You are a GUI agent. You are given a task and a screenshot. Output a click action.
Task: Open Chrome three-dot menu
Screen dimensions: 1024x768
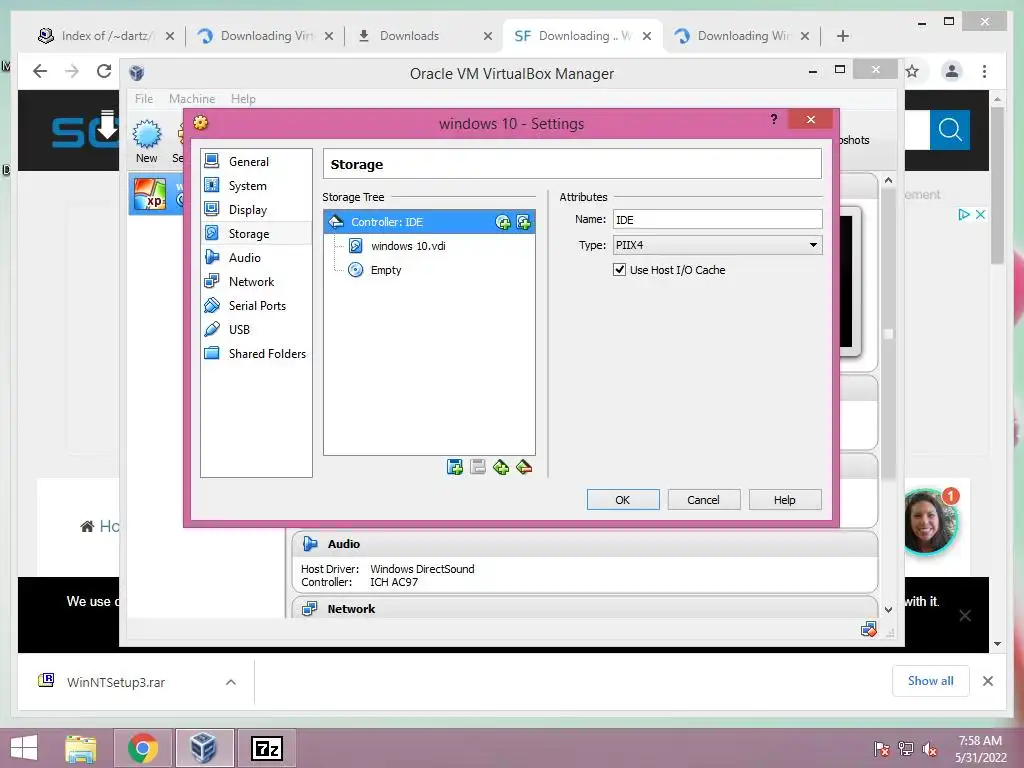point(984,71)
